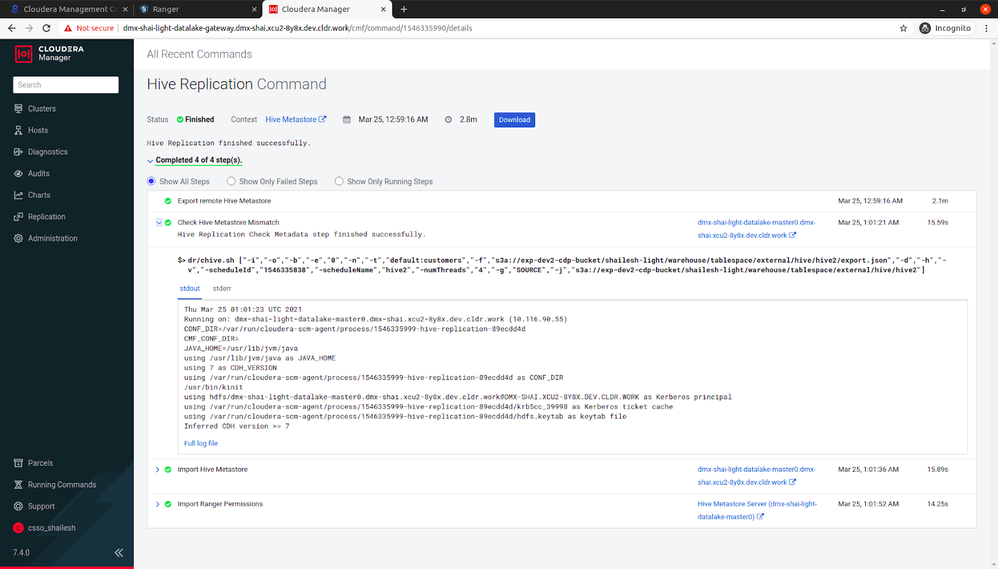Open Administration gear icon
The width and height of the screenshot is (998, 569).
click(x=18, y=239)
